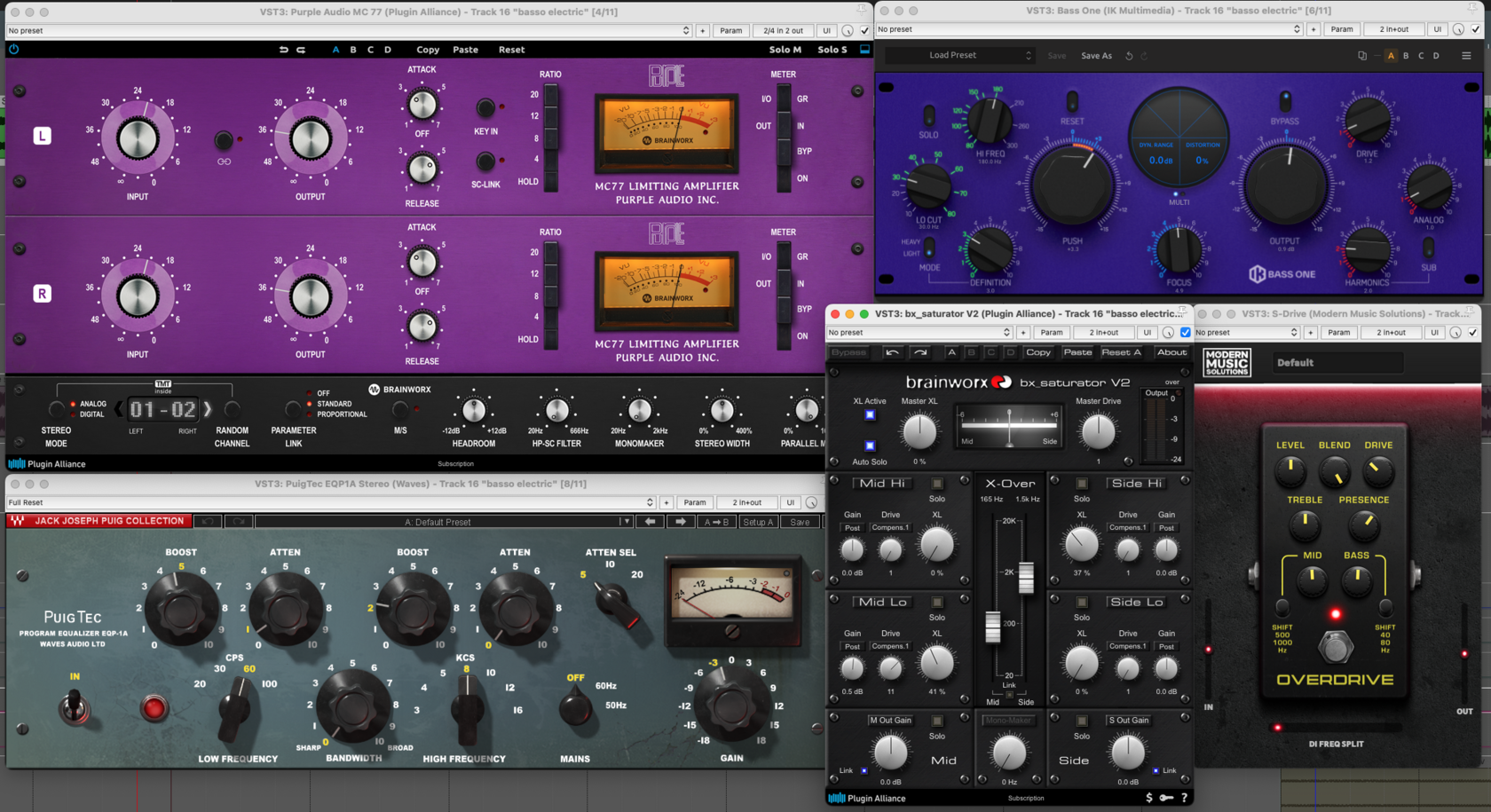
Task: Select setting B in Bass One toolbar
Action: tap(1406, 56)
